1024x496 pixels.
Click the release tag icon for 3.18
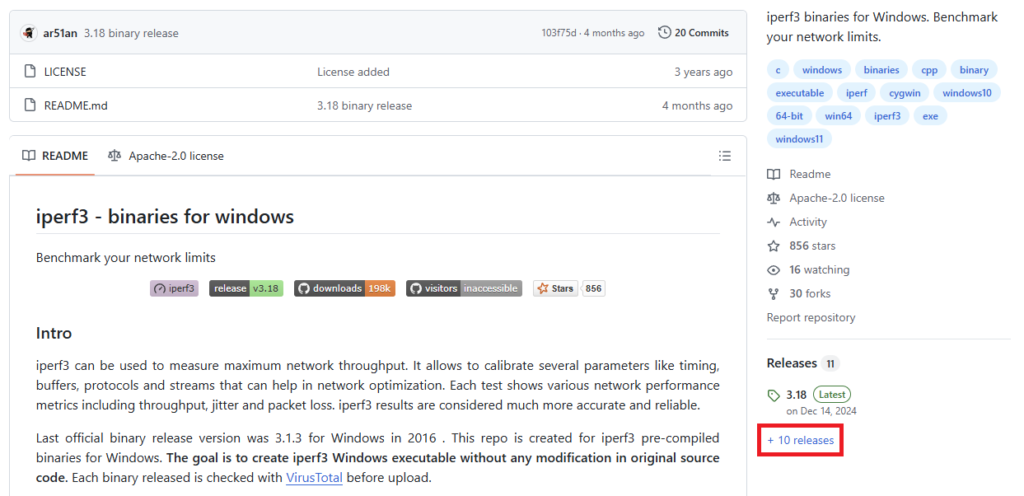[773, 395]
